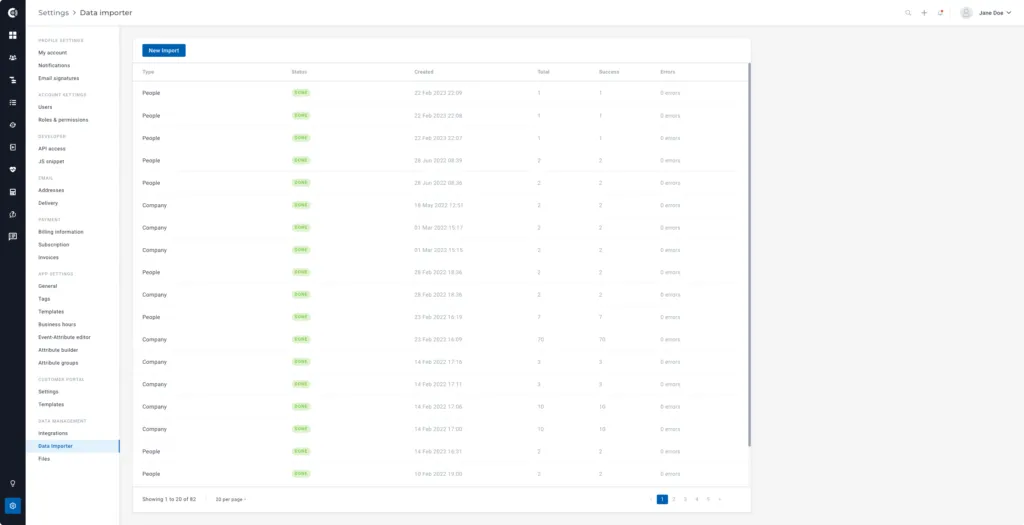Click the Errors column header

pyautogui.click(x=667, y=72)
